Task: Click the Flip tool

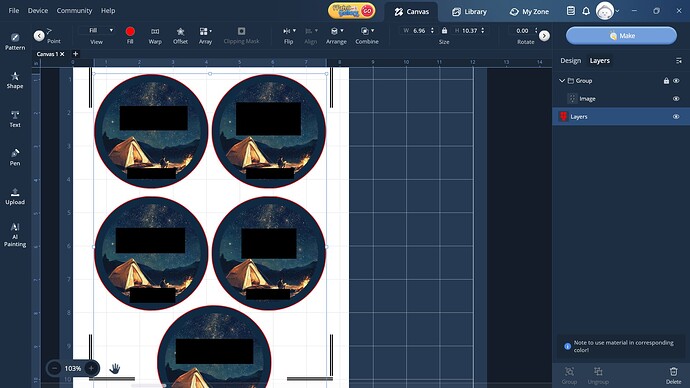Action: pos(288,36)
